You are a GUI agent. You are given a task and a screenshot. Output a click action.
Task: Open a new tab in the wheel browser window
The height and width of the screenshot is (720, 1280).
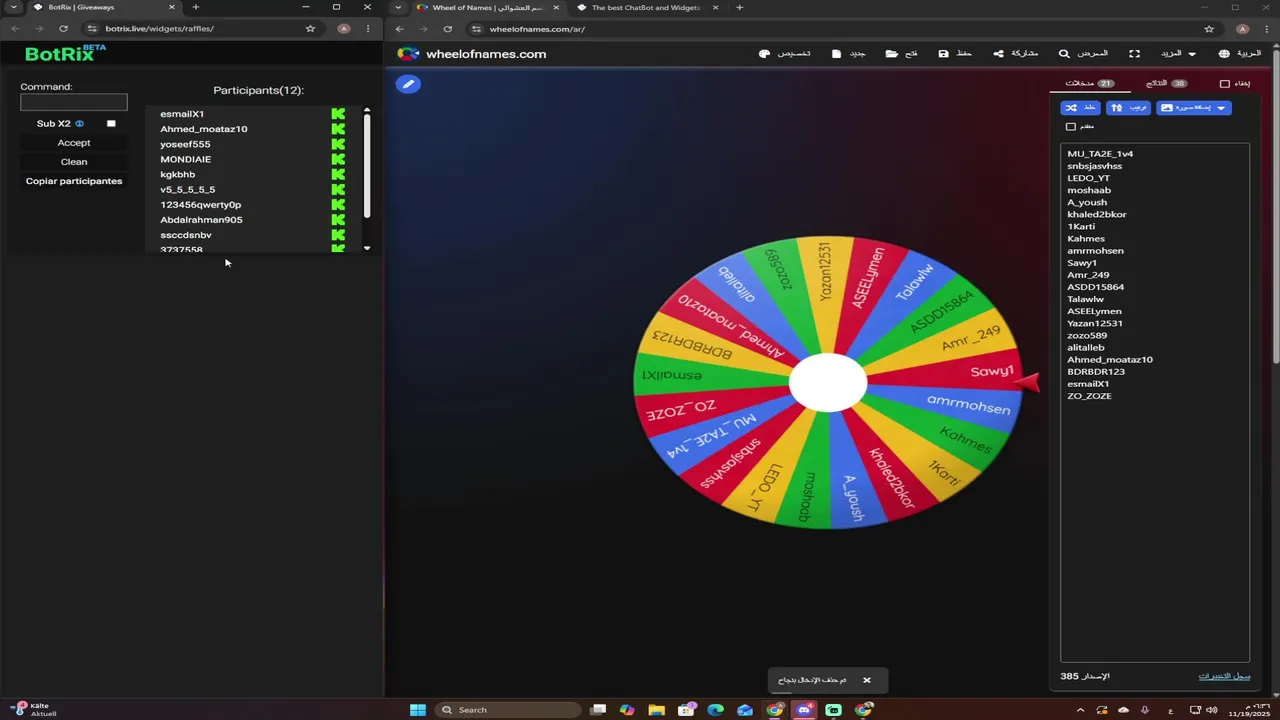pyautogui.click(x=740, y=8)
